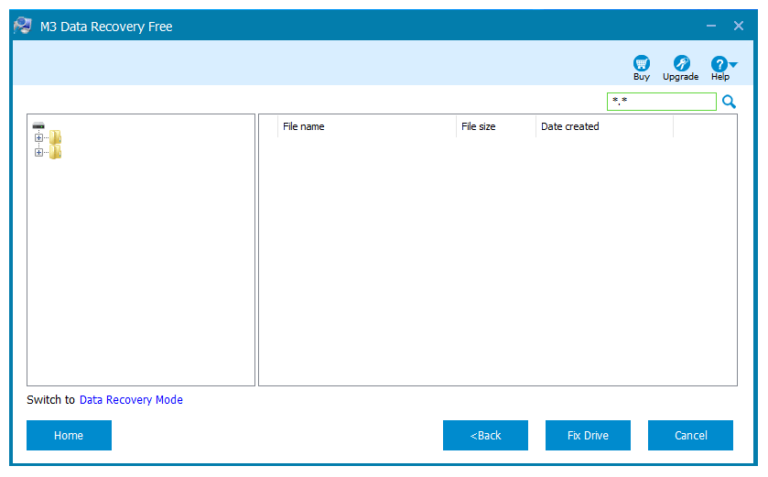
Task: Select the second folder icon in tree
Action: pos(55,152)
